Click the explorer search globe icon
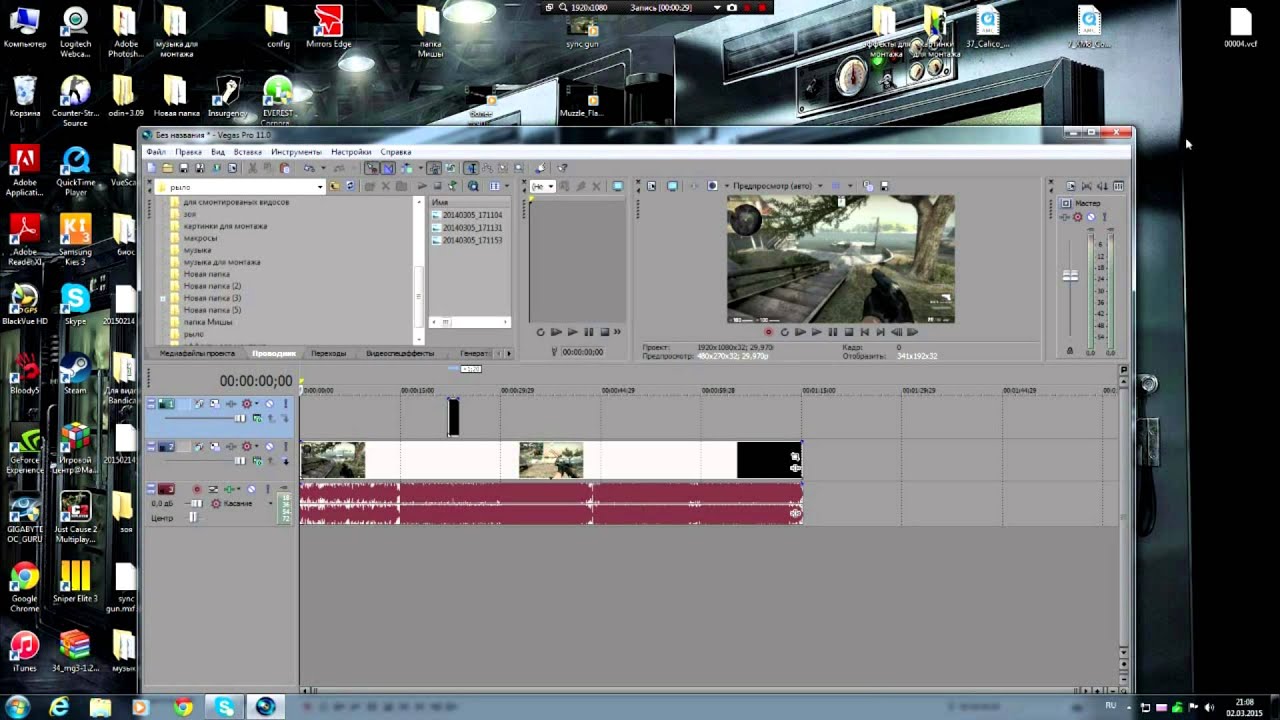 [x=473, y=186]
